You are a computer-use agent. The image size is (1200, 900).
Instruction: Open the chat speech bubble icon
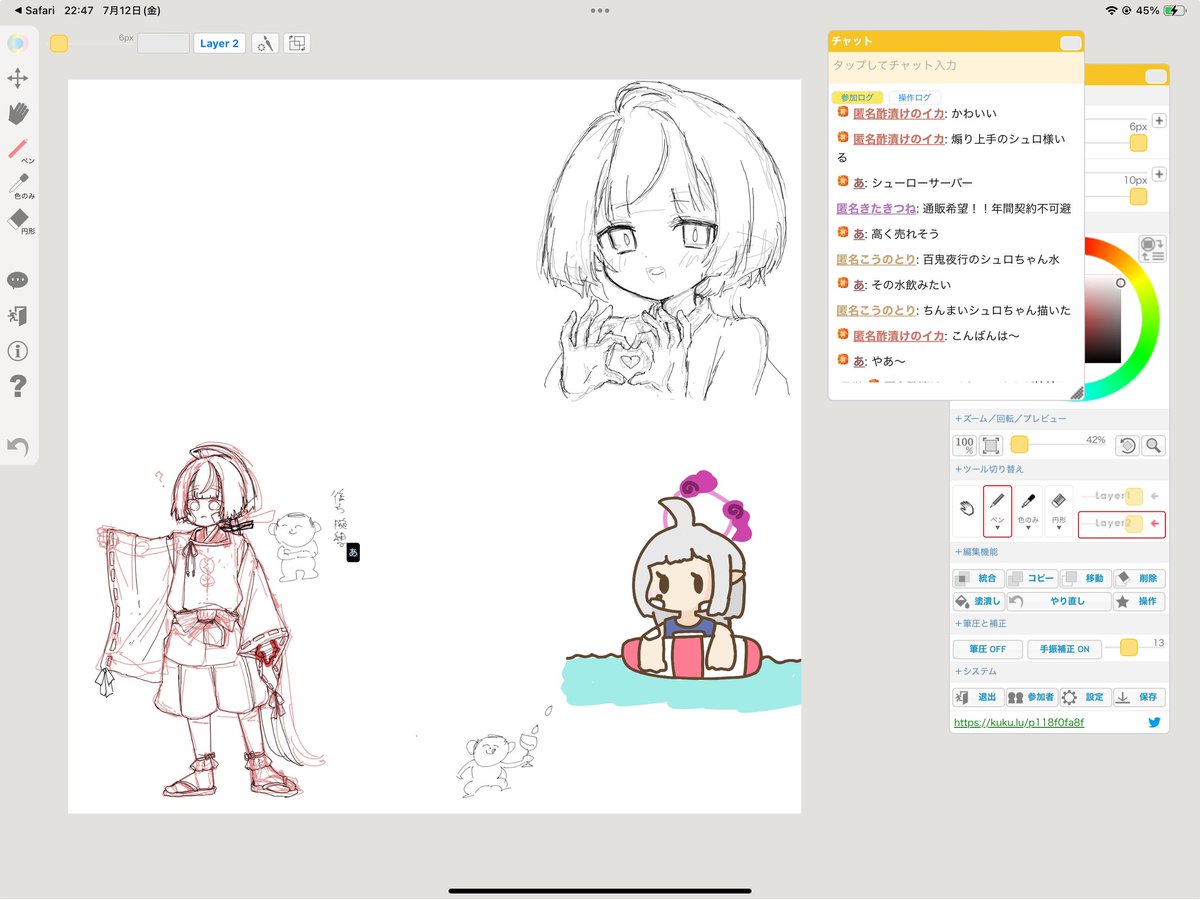18,280
